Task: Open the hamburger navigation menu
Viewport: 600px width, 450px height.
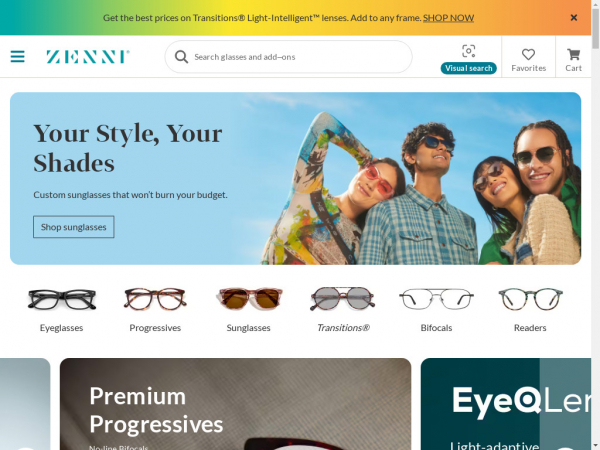Action: pyautogui.click(x=18, y=57)
